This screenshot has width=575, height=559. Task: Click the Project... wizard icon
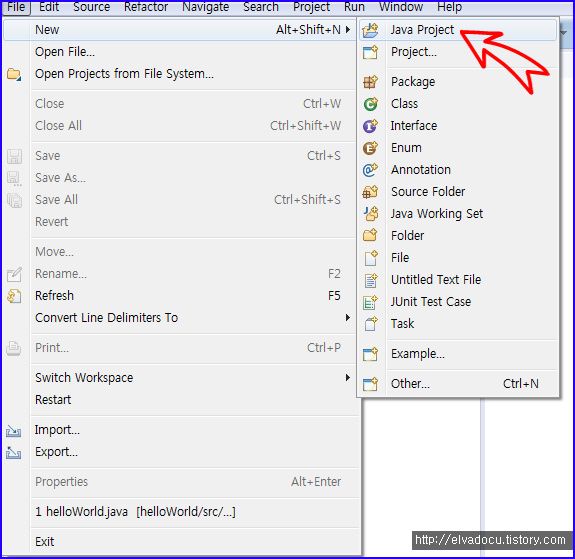click(x=370, y=52)
